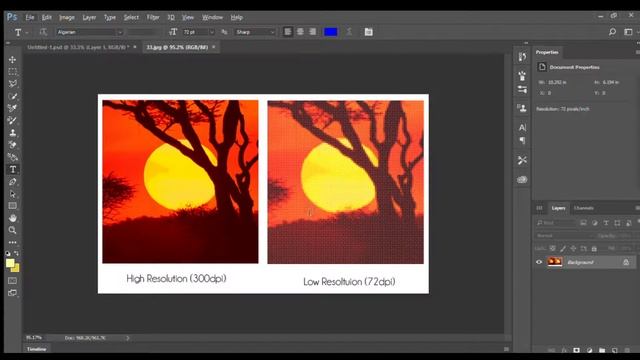
Task: Select the Gradient tool above the Type tool
Action: click(13, 157)
